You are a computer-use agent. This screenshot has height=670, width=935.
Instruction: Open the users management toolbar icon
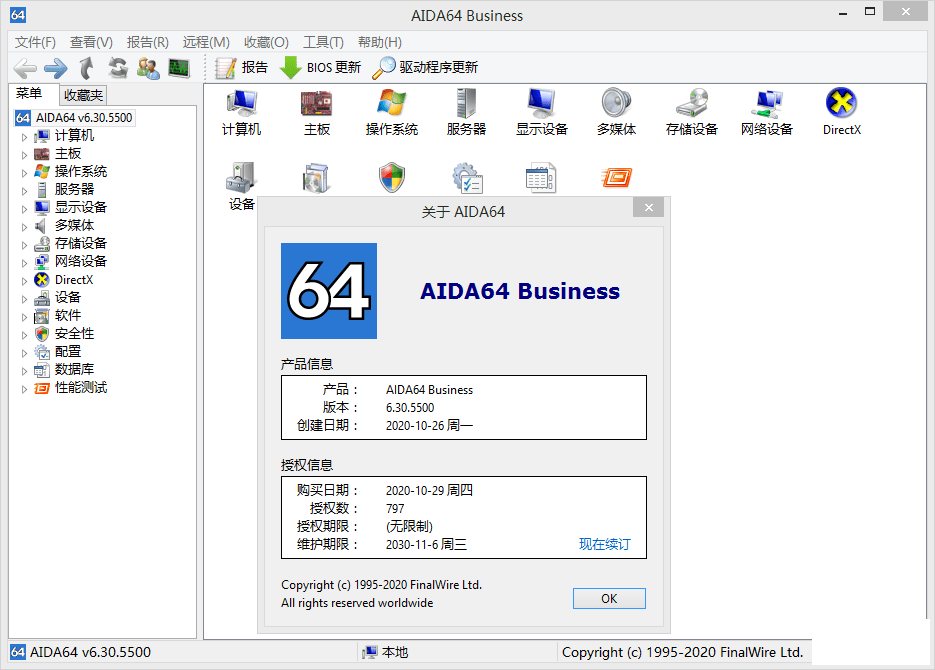point(148,68)
